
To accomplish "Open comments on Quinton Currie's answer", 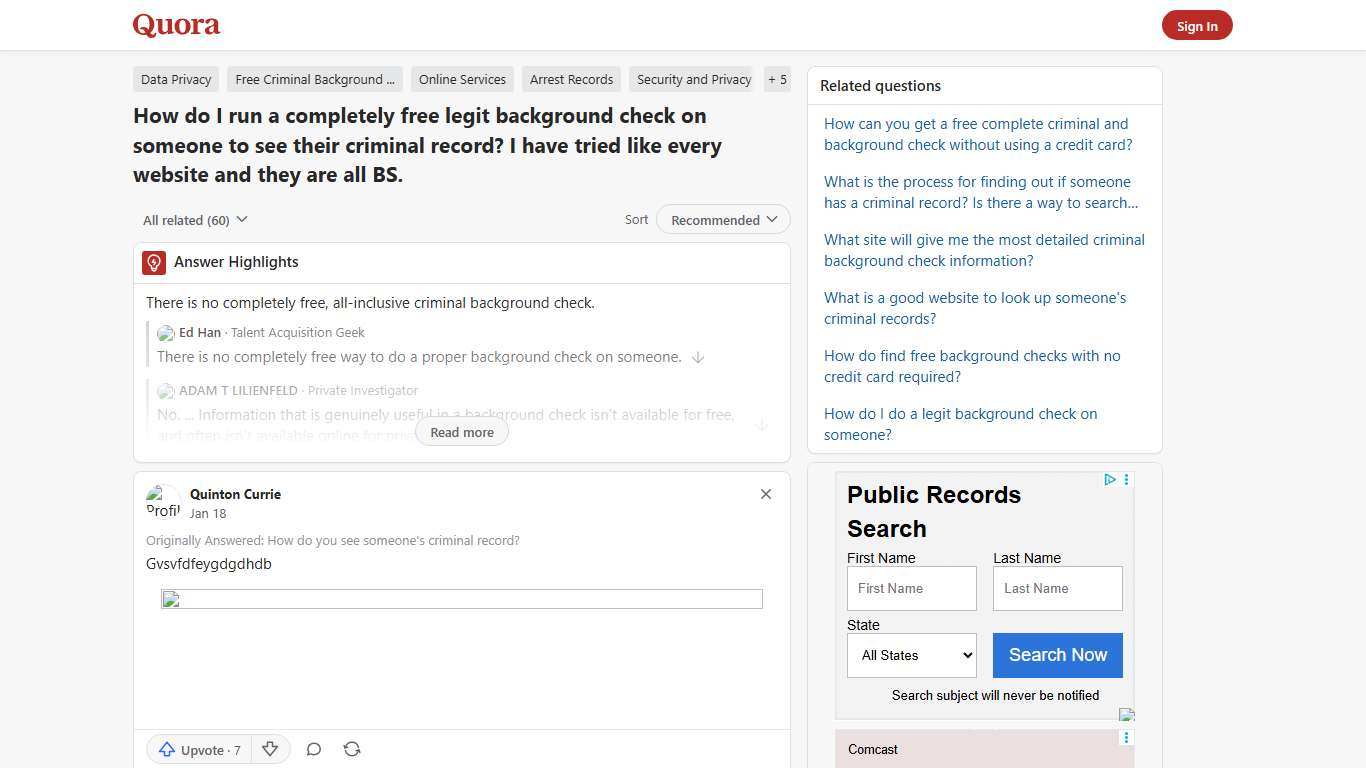I will [x=313, y=749].
